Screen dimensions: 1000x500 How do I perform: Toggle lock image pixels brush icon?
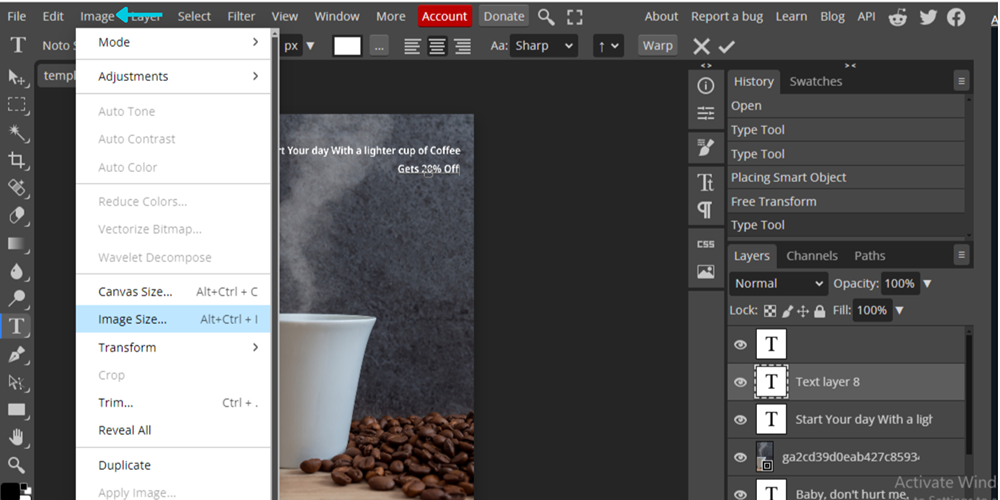click(x=788, y=311)
